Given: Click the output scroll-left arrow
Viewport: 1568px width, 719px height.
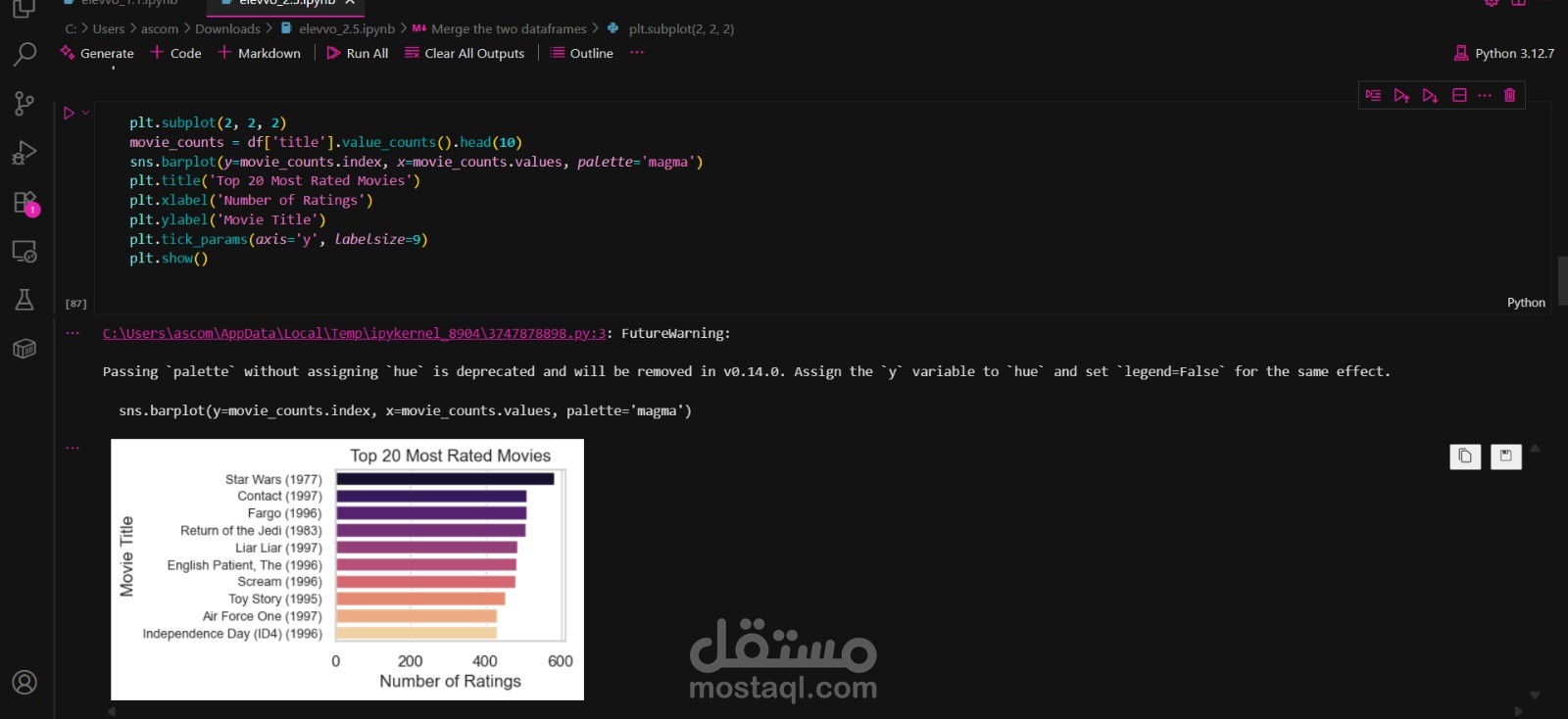Looking at the screenshot, I should 112,711.
